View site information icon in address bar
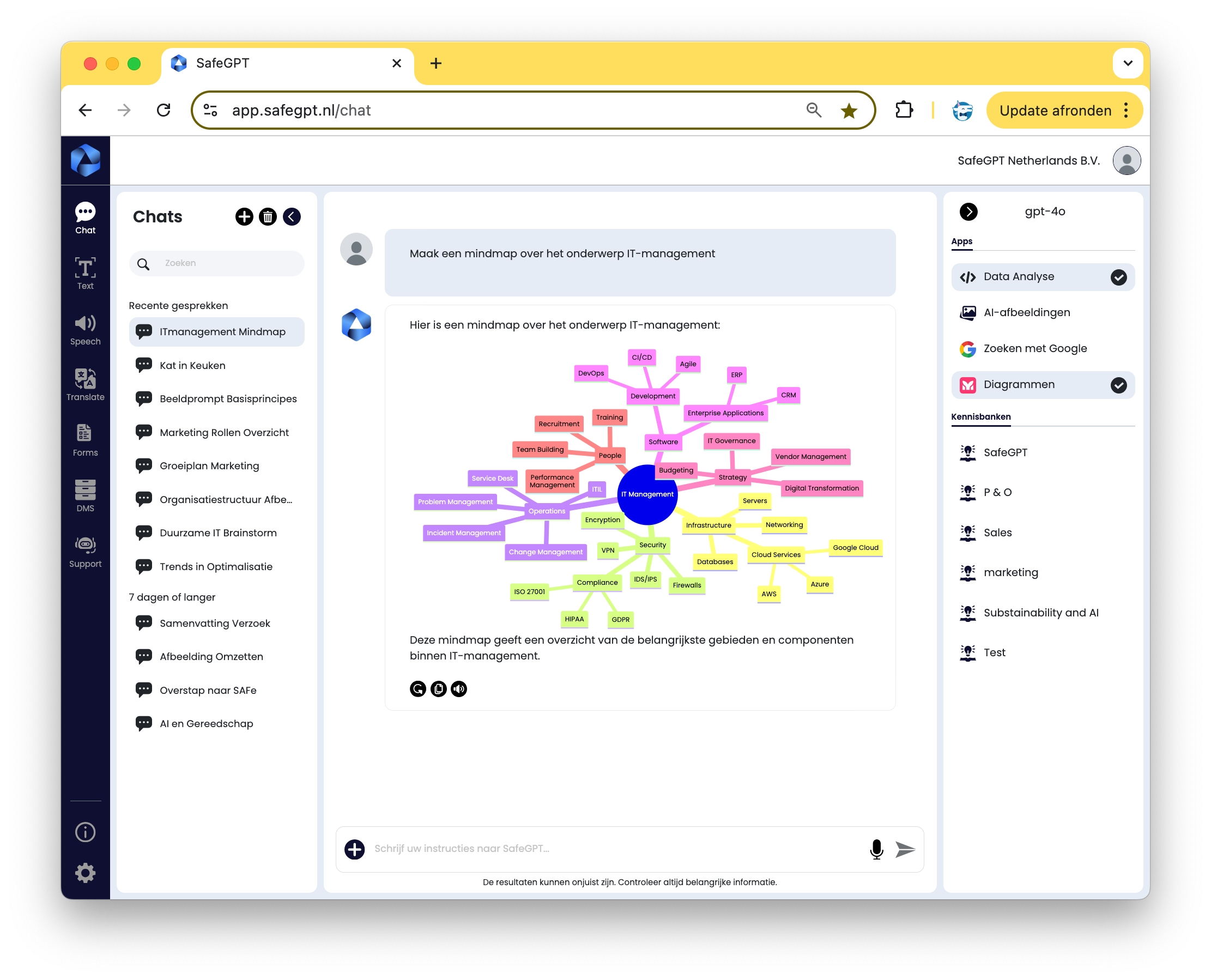 [x=210, y=110]
